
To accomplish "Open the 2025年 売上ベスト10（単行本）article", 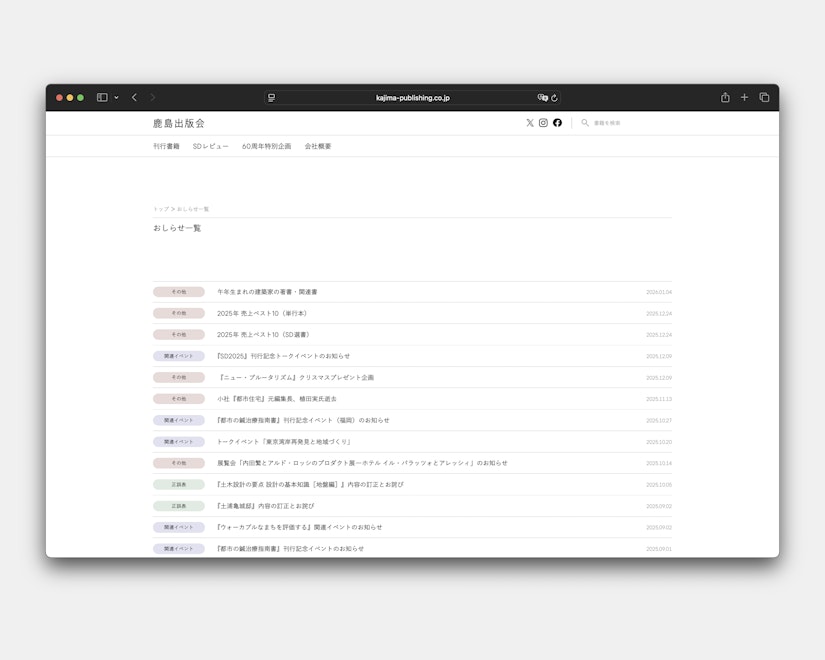I will (263, 313).
